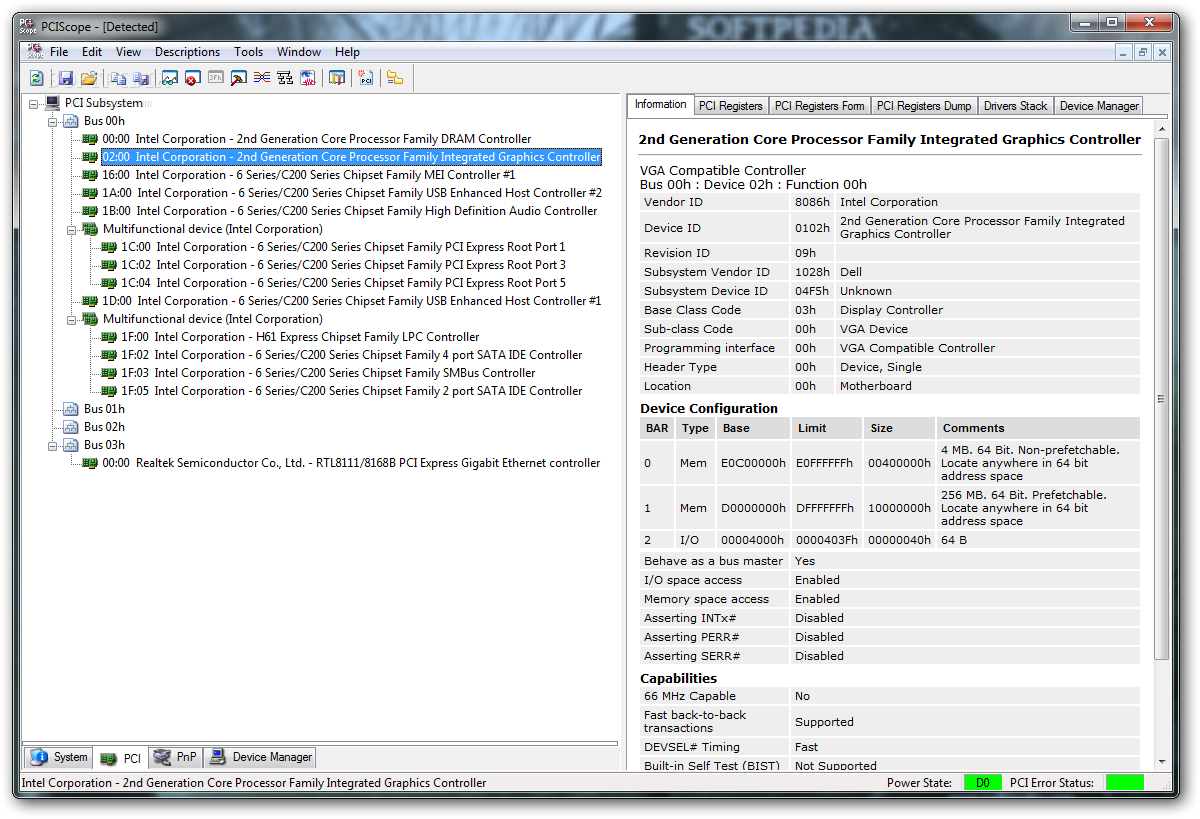Click the red X window toolbar icon
The height and width of the screenshot is (819, 1200).
click(192, 78)
